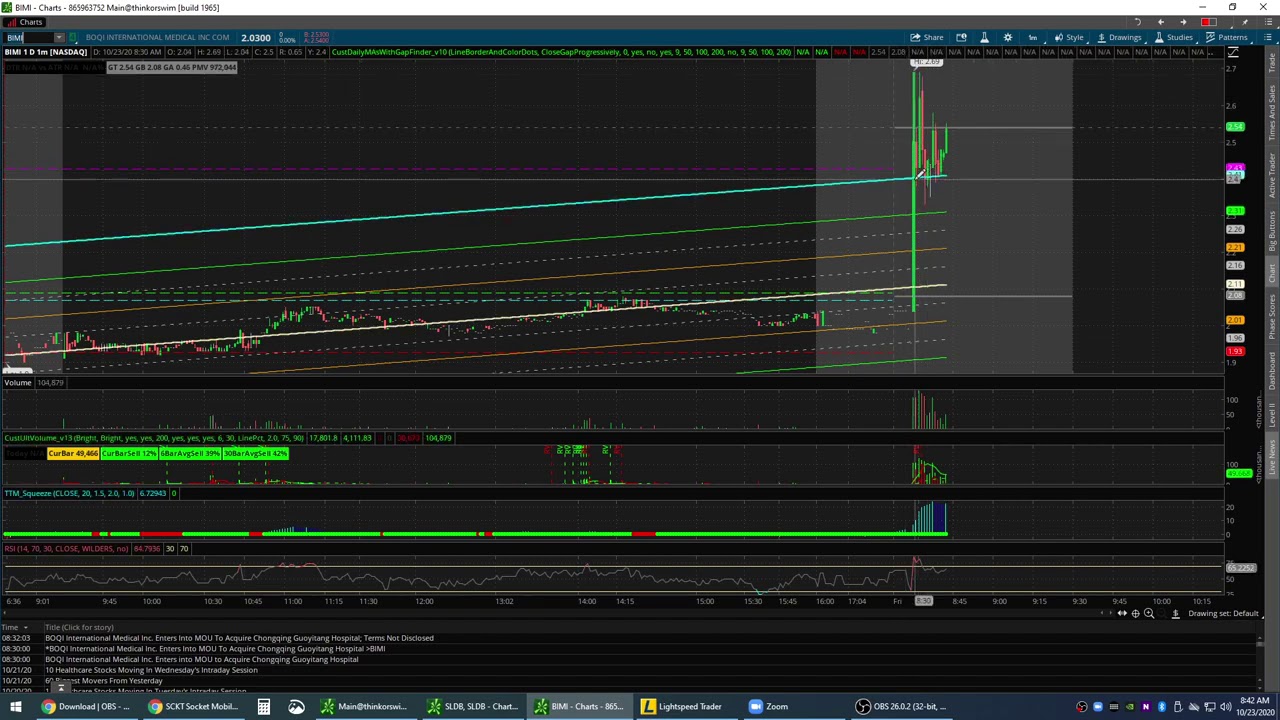Open the Patterns dropdown
This screenshot has width=1280, height=720.
coord(1227,38)
